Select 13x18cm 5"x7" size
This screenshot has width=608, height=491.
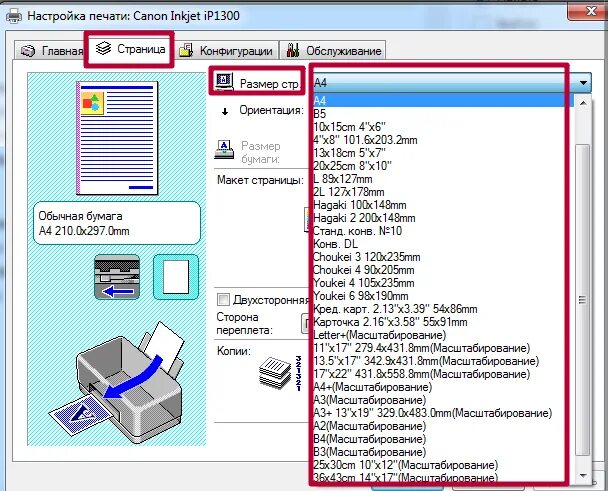(443, 153)
